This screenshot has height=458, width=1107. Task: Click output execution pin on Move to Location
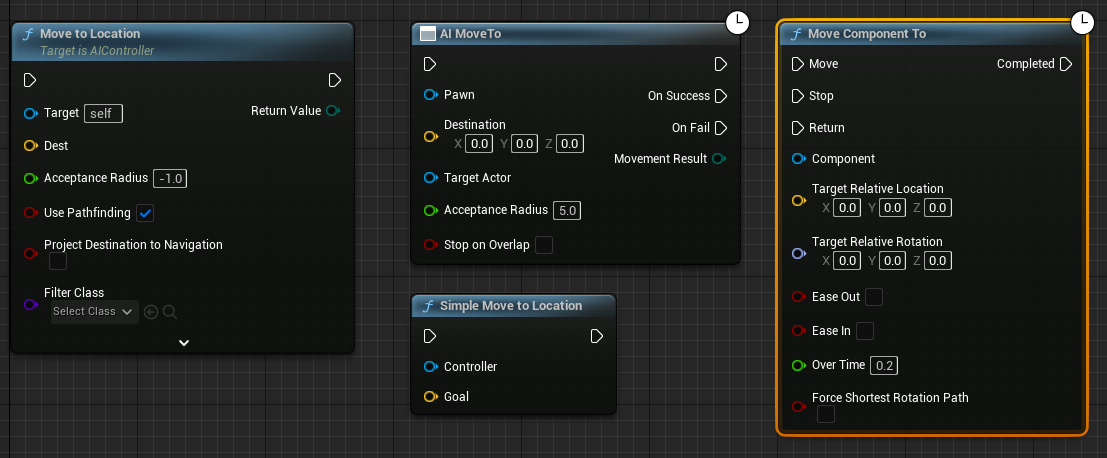(x=335, y=80)
